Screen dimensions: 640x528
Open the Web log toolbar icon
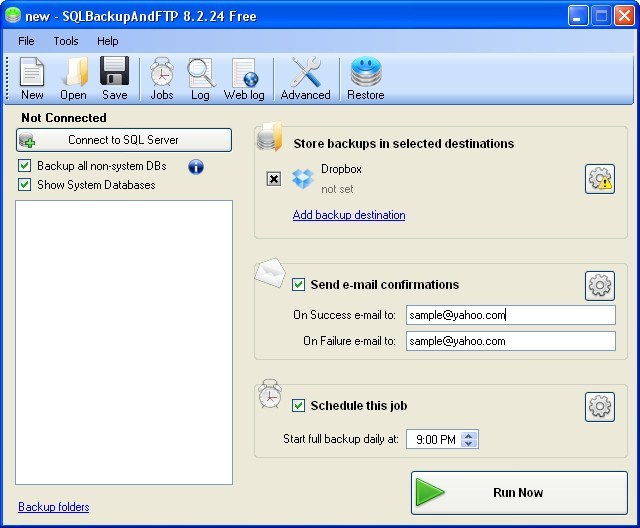point(244,78)
